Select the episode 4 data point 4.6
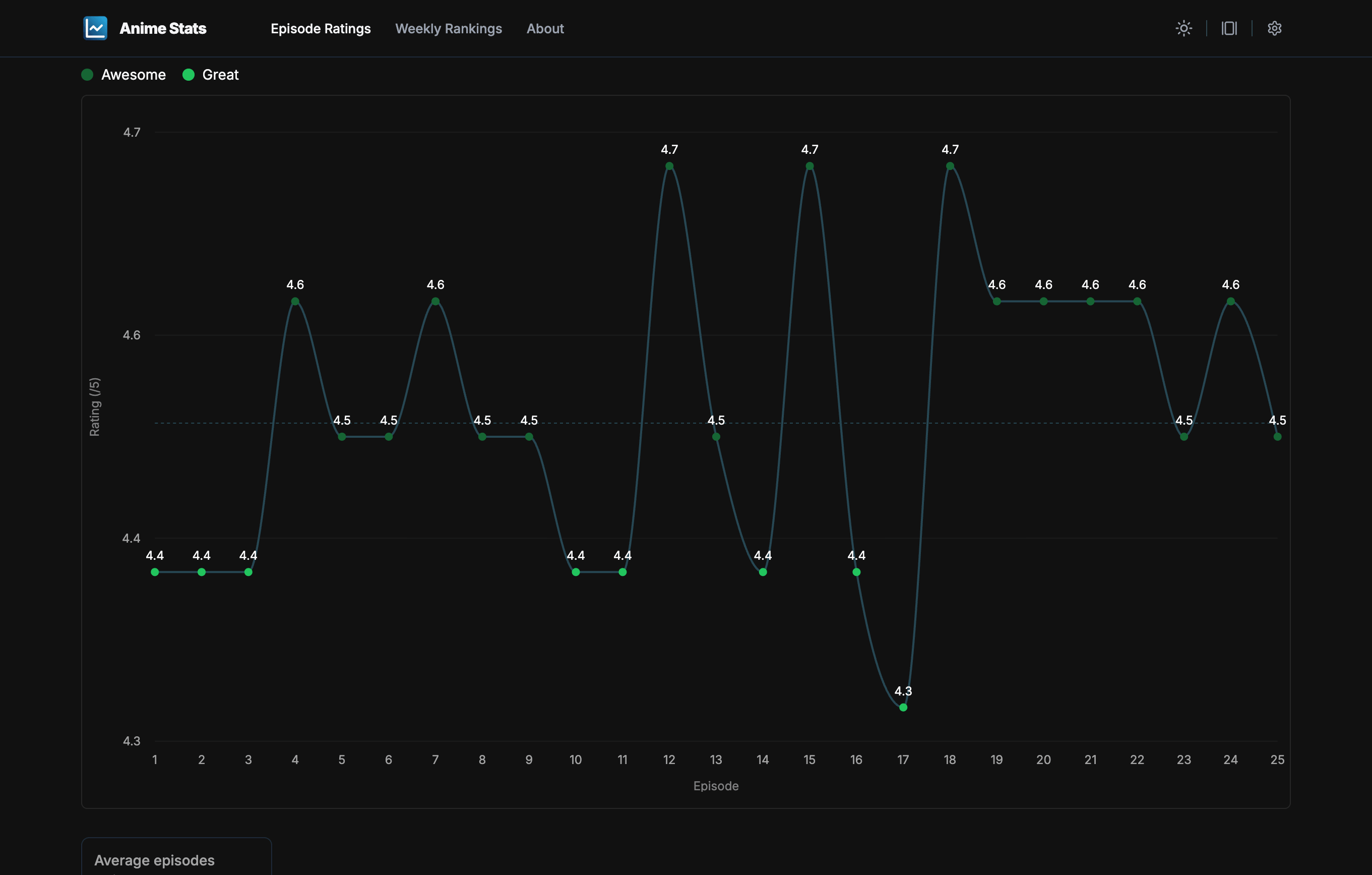The width and height of the screenshot is (1372, 875). (295, 302)
